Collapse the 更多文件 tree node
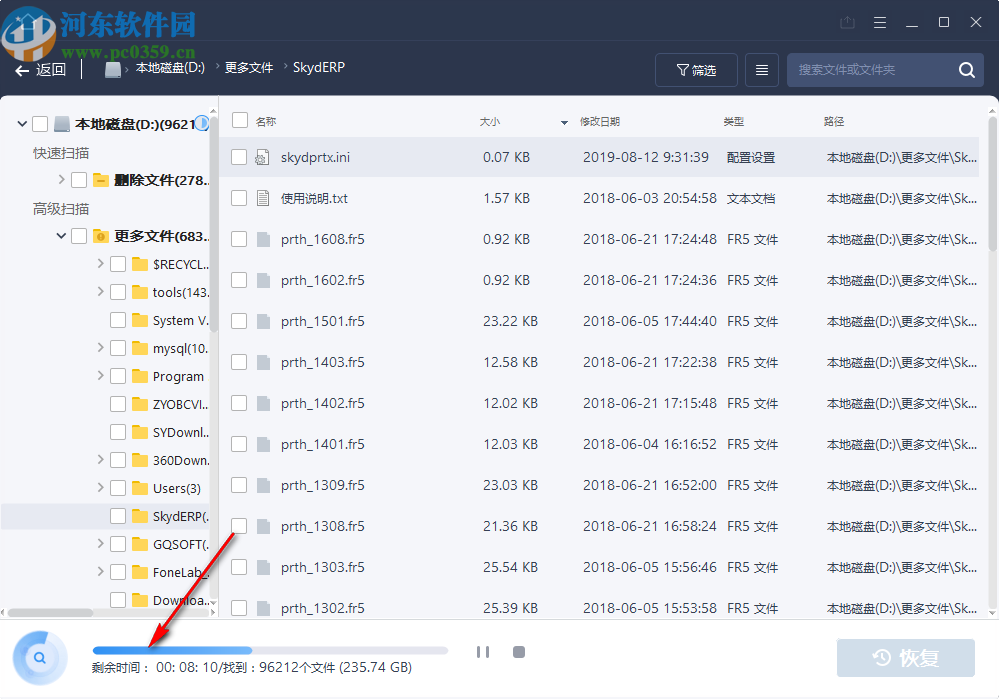This screenshot has width=999, height=699. [x=60, y=235]
